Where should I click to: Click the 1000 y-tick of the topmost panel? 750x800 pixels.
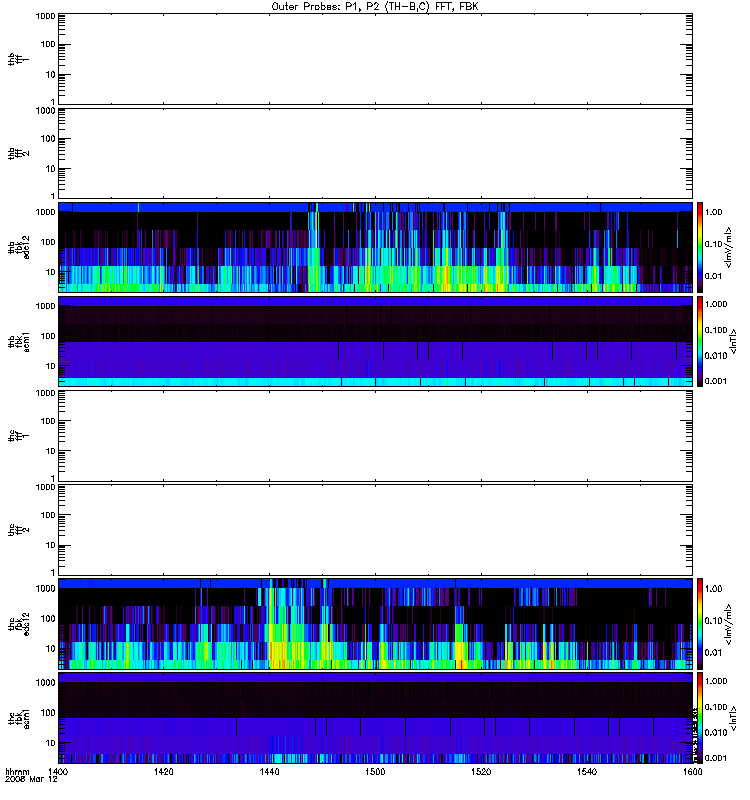[x=46, y=16]
